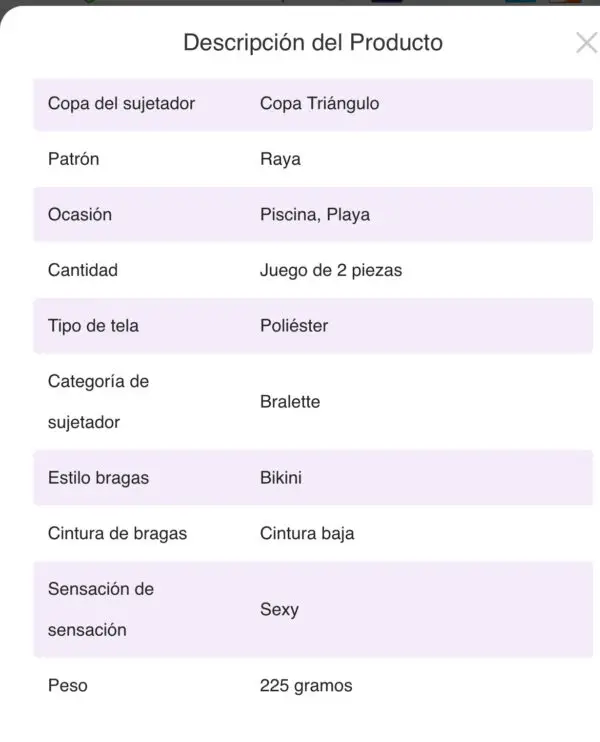Click the 225 gramos weight value
Viewport: 600px width, 742px height.
(305, 686)
